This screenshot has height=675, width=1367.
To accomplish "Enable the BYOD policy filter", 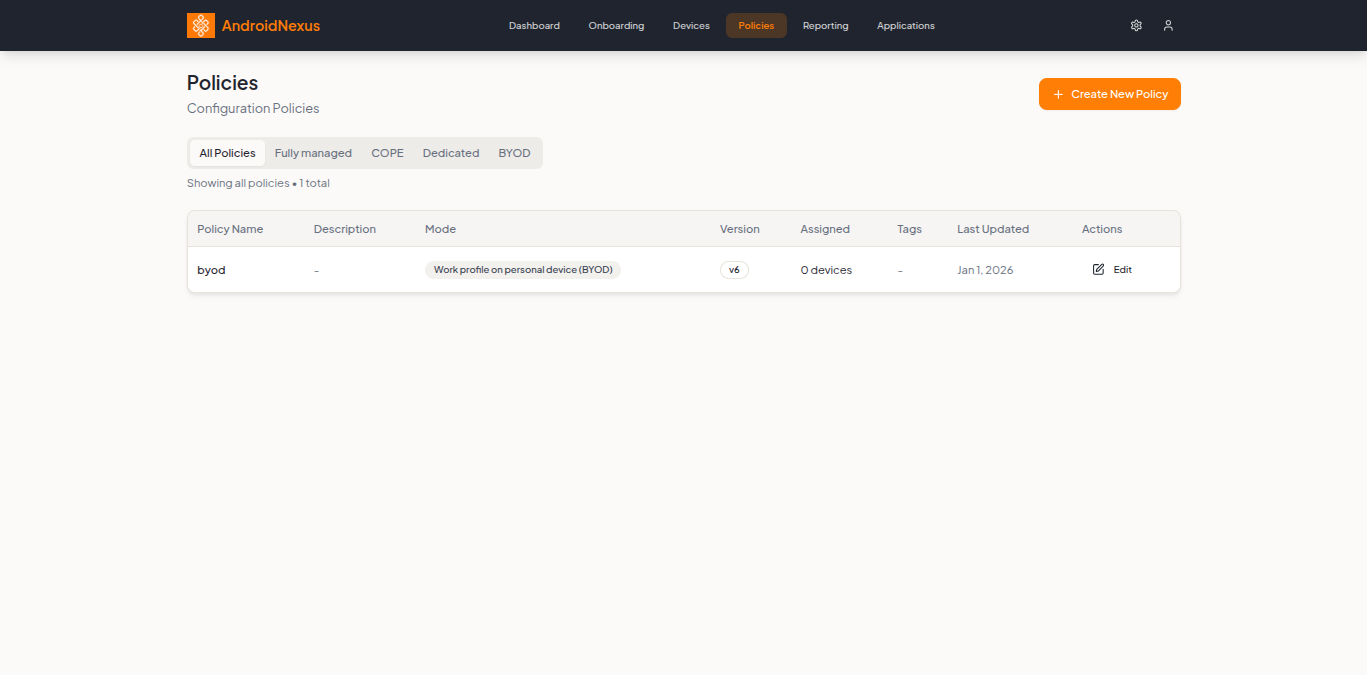I will tap(514, 152).
